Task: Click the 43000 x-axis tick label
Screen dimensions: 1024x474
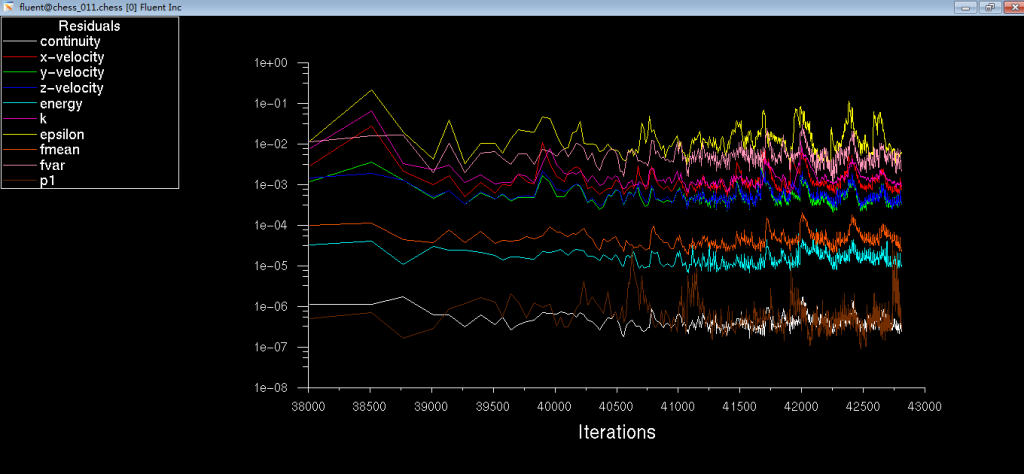Action: click(923, 405)
